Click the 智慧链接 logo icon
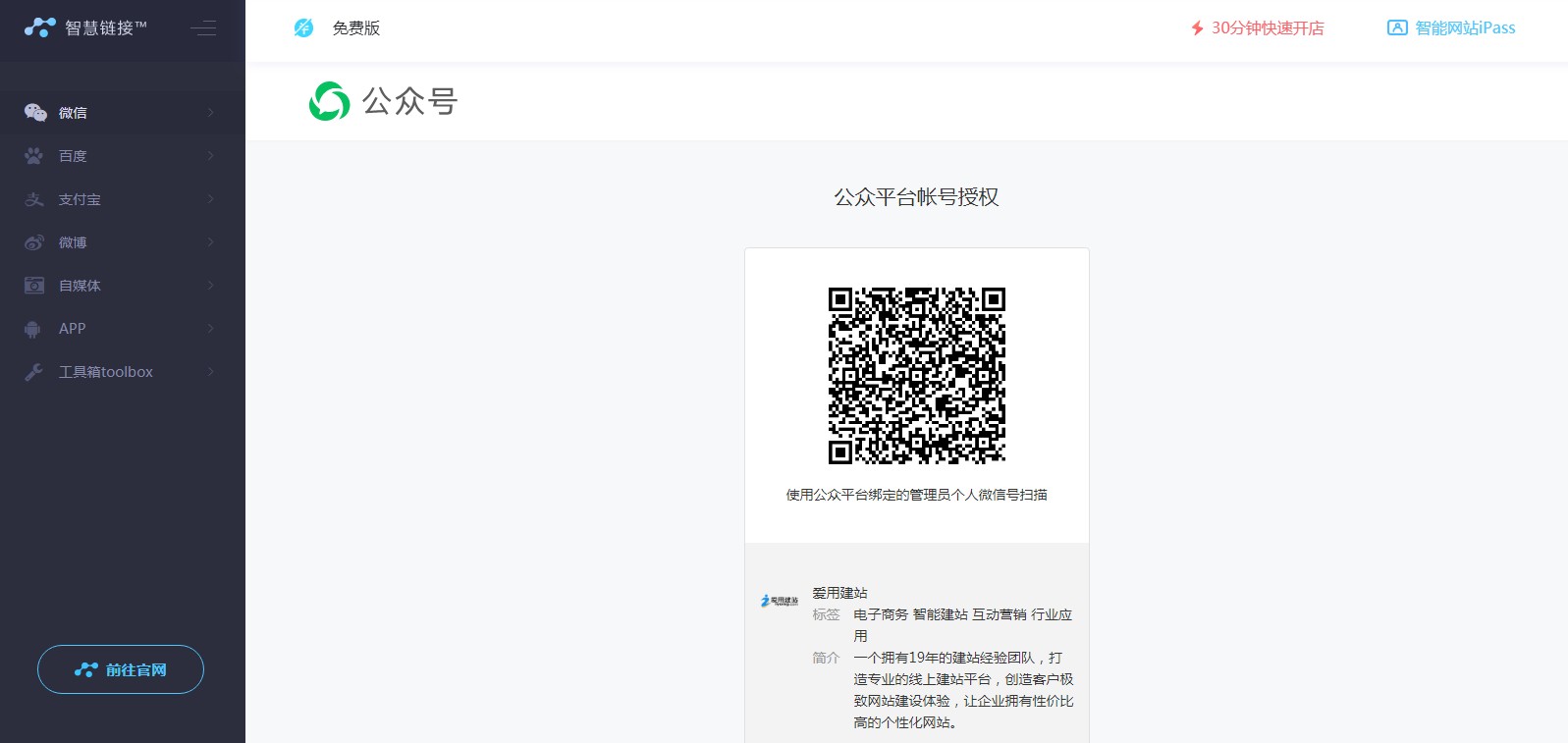This screenshot has height=743, width=1568. click(40, 27)
